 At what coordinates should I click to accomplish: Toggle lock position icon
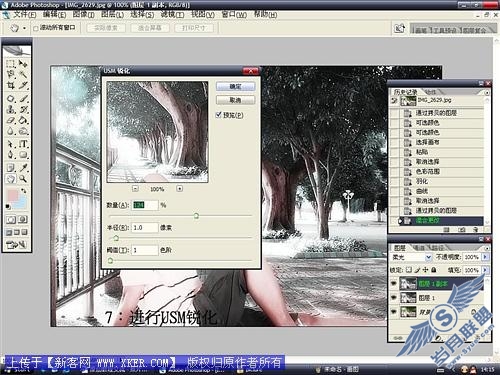click(x=426, y=270)
